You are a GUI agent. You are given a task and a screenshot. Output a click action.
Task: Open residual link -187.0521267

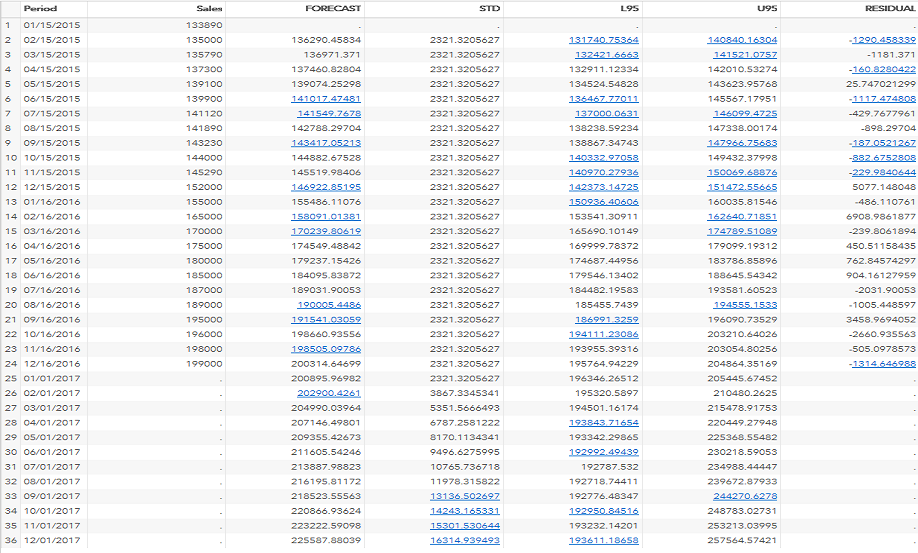click(x=882, y=143)
